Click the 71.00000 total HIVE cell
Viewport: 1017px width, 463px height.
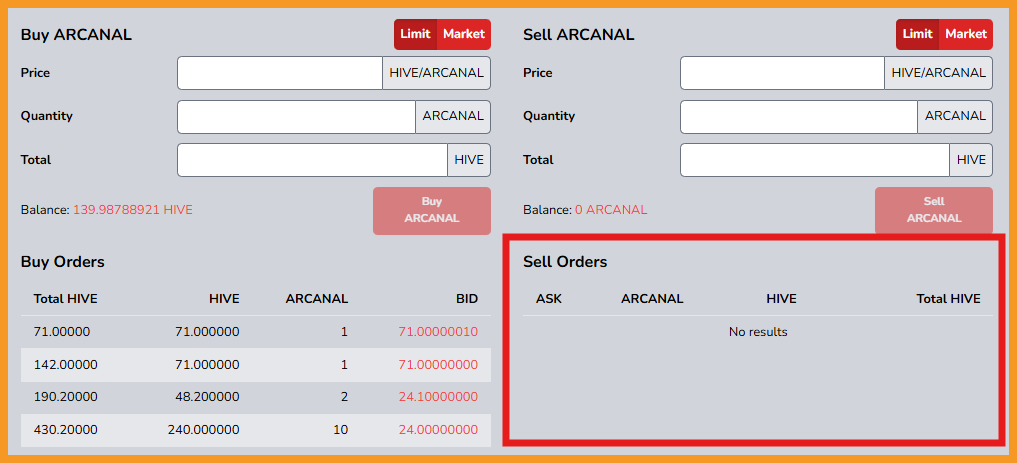[62, 332]
